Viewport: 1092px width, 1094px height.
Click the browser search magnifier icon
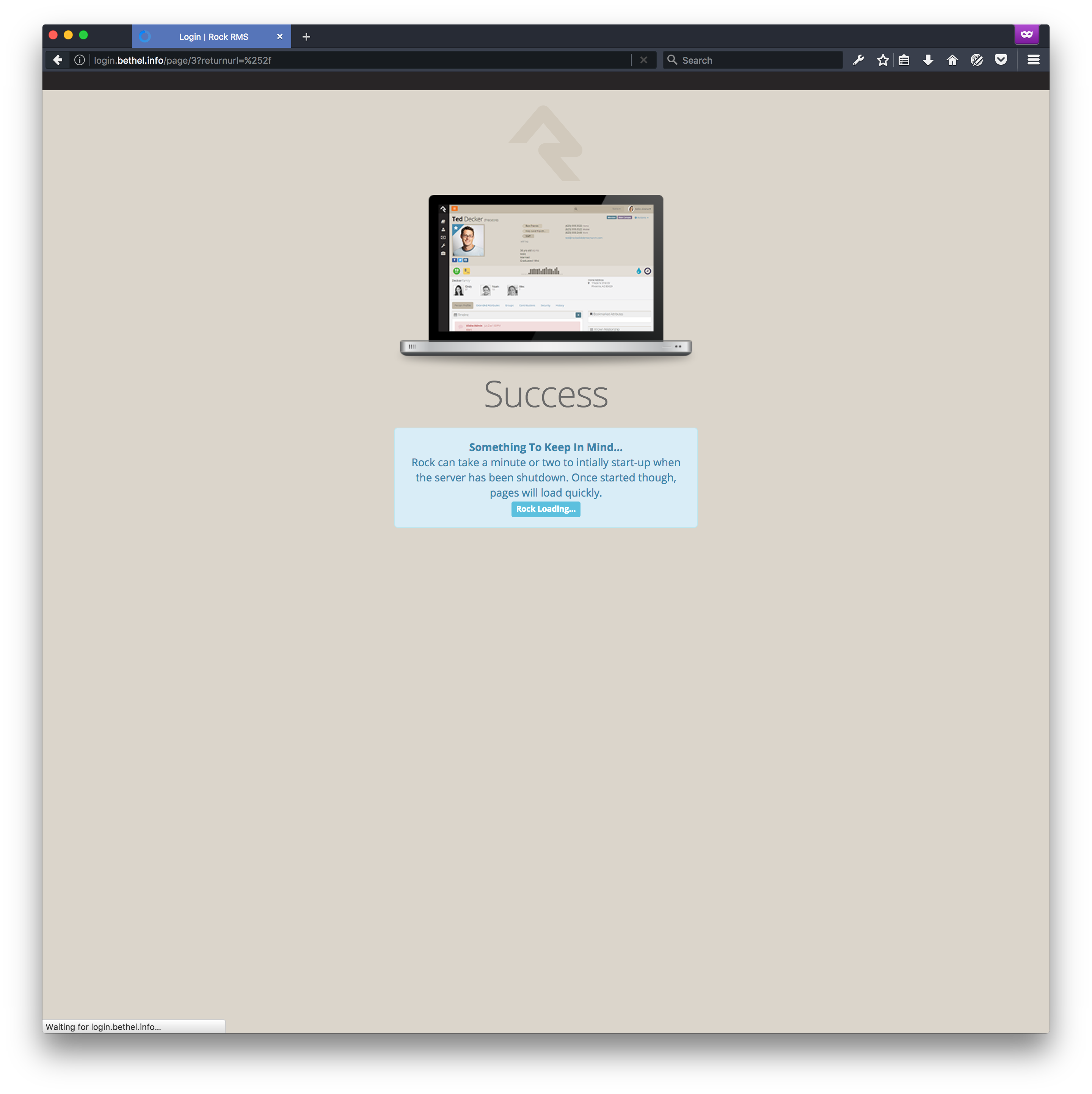click(x=672, y=60)
